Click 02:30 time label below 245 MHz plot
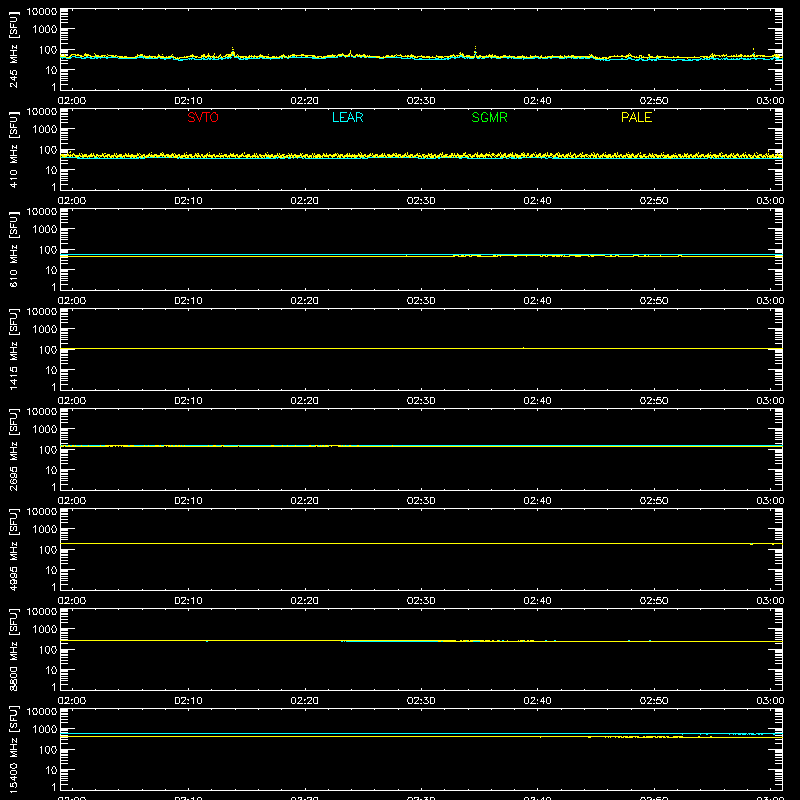 [x=421, y=101]
